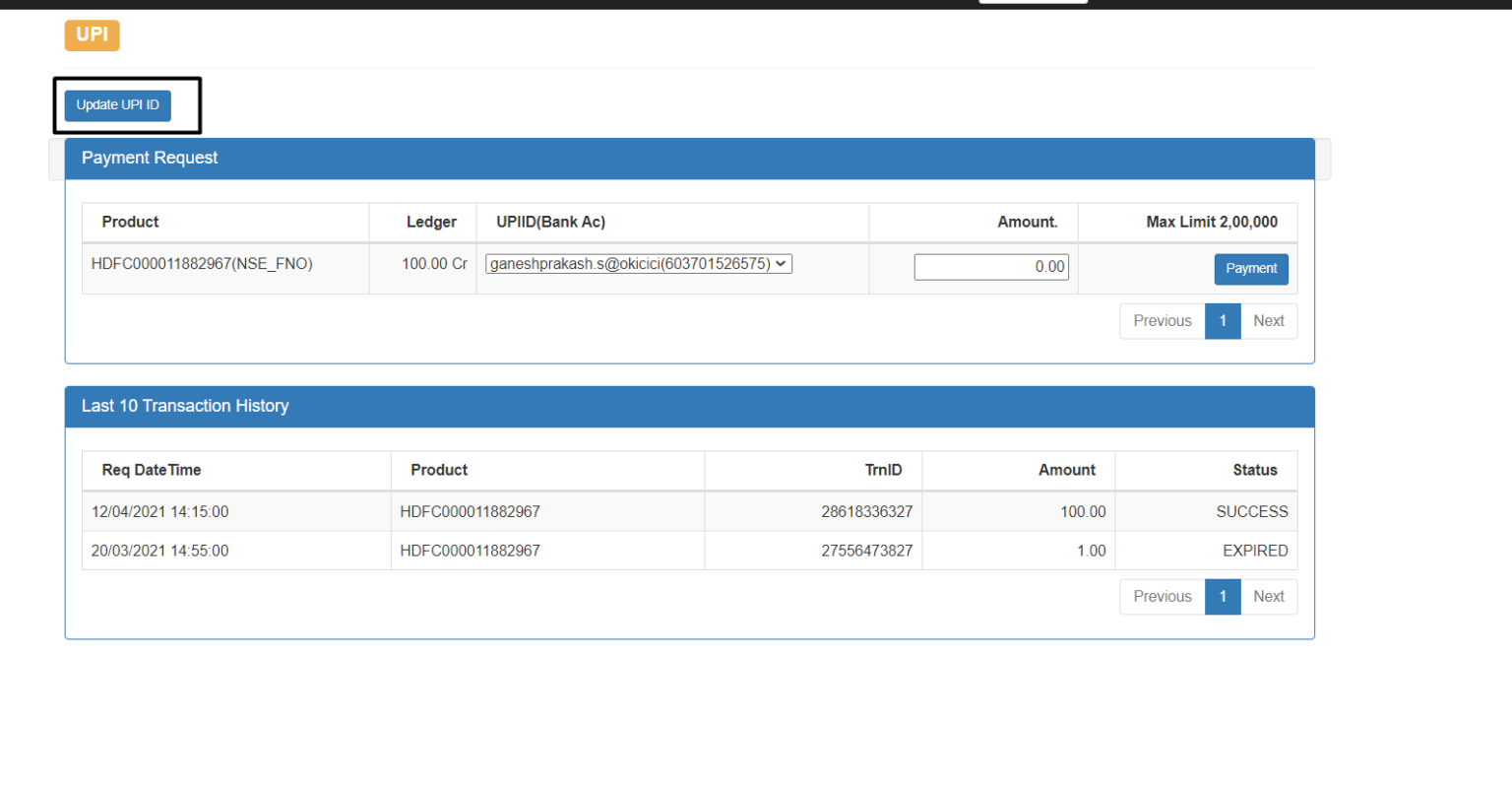Click Next below the transaction history table
The height and width of the screenshot is (787, 1512).
click(1269, 596)
